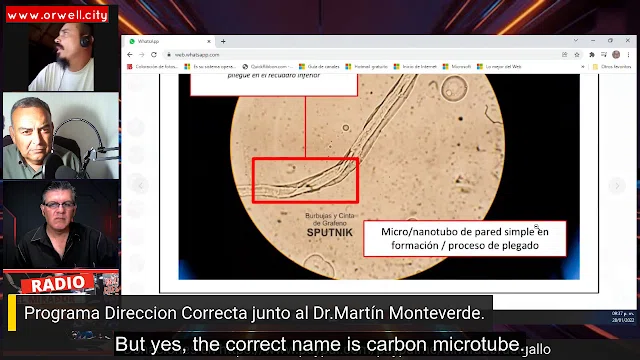Open the 'Otros favoritos' bookmarks folder

[611, 67]
